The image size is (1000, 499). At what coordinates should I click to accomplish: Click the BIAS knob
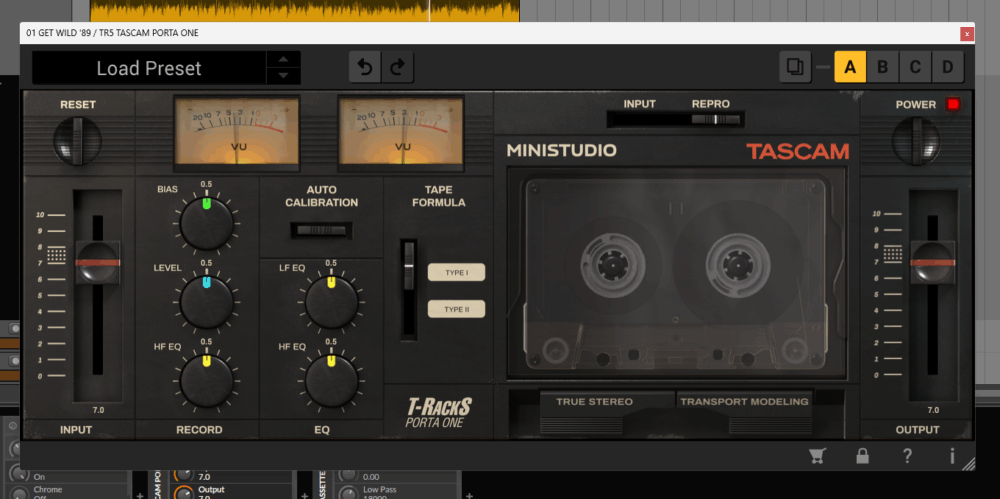206,223
